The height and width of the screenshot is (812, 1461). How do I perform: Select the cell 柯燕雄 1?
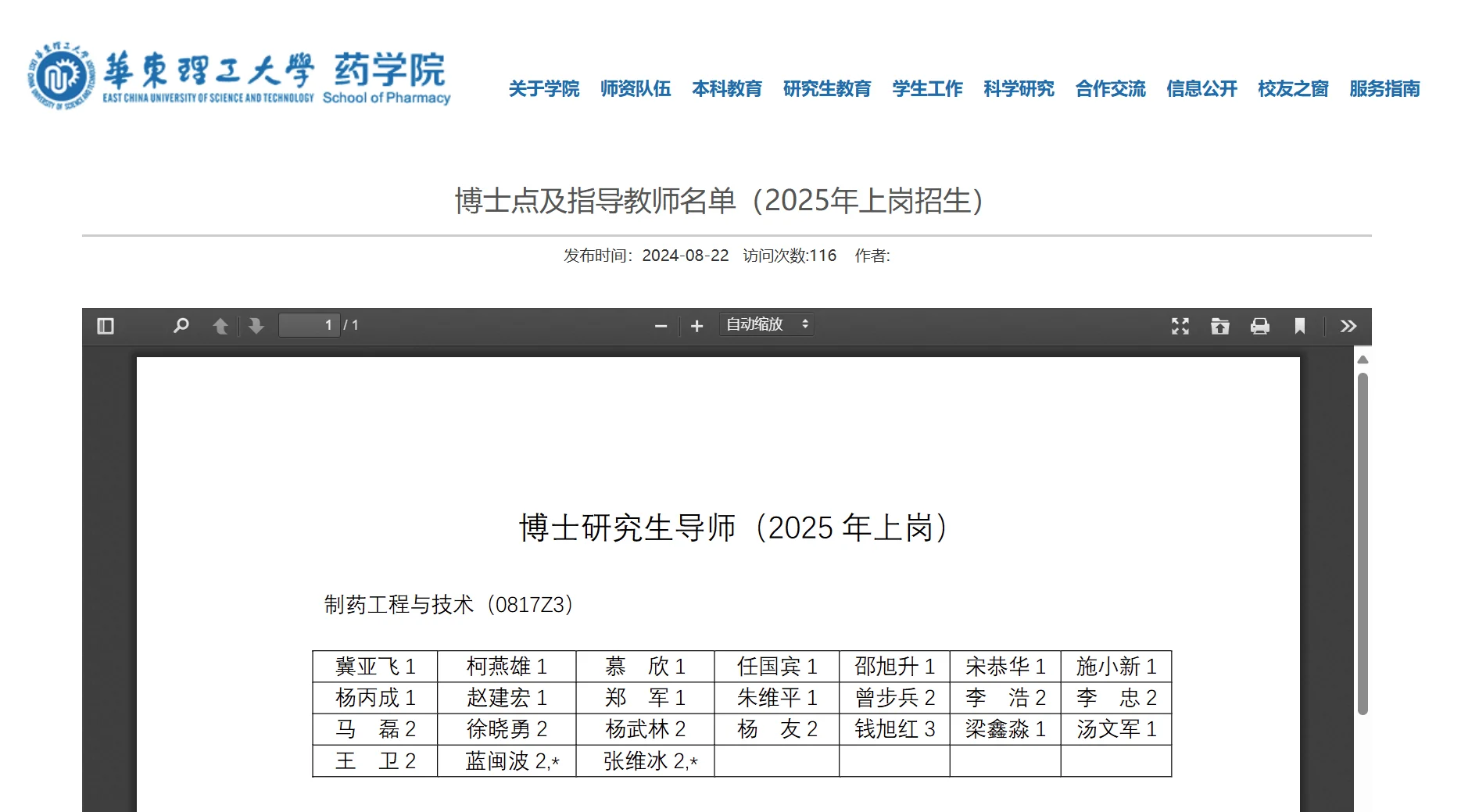pos(507,667)
